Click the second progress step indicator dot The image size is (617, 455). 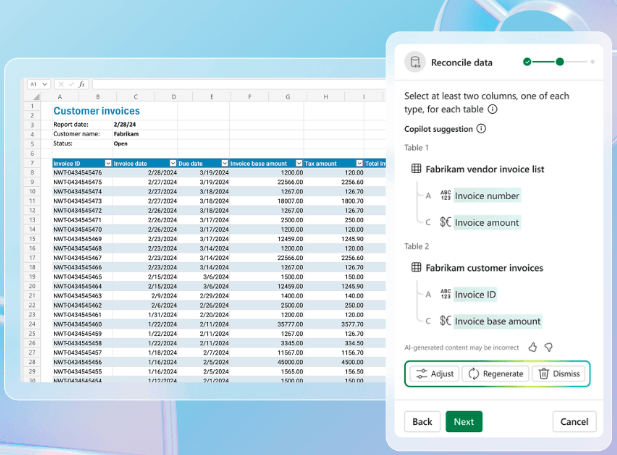(x=560, y=62)
